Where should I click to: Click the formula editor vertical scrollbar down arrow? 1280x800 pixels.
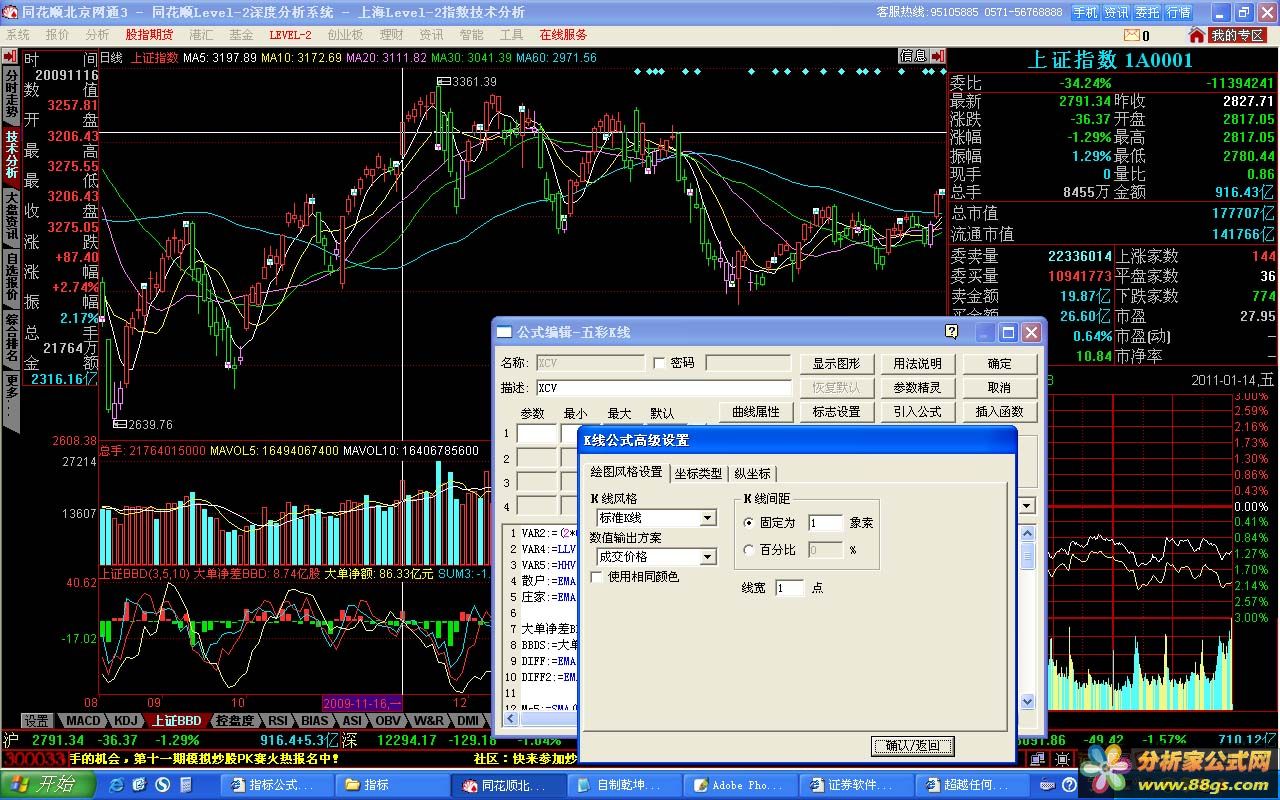point(1027,703)
